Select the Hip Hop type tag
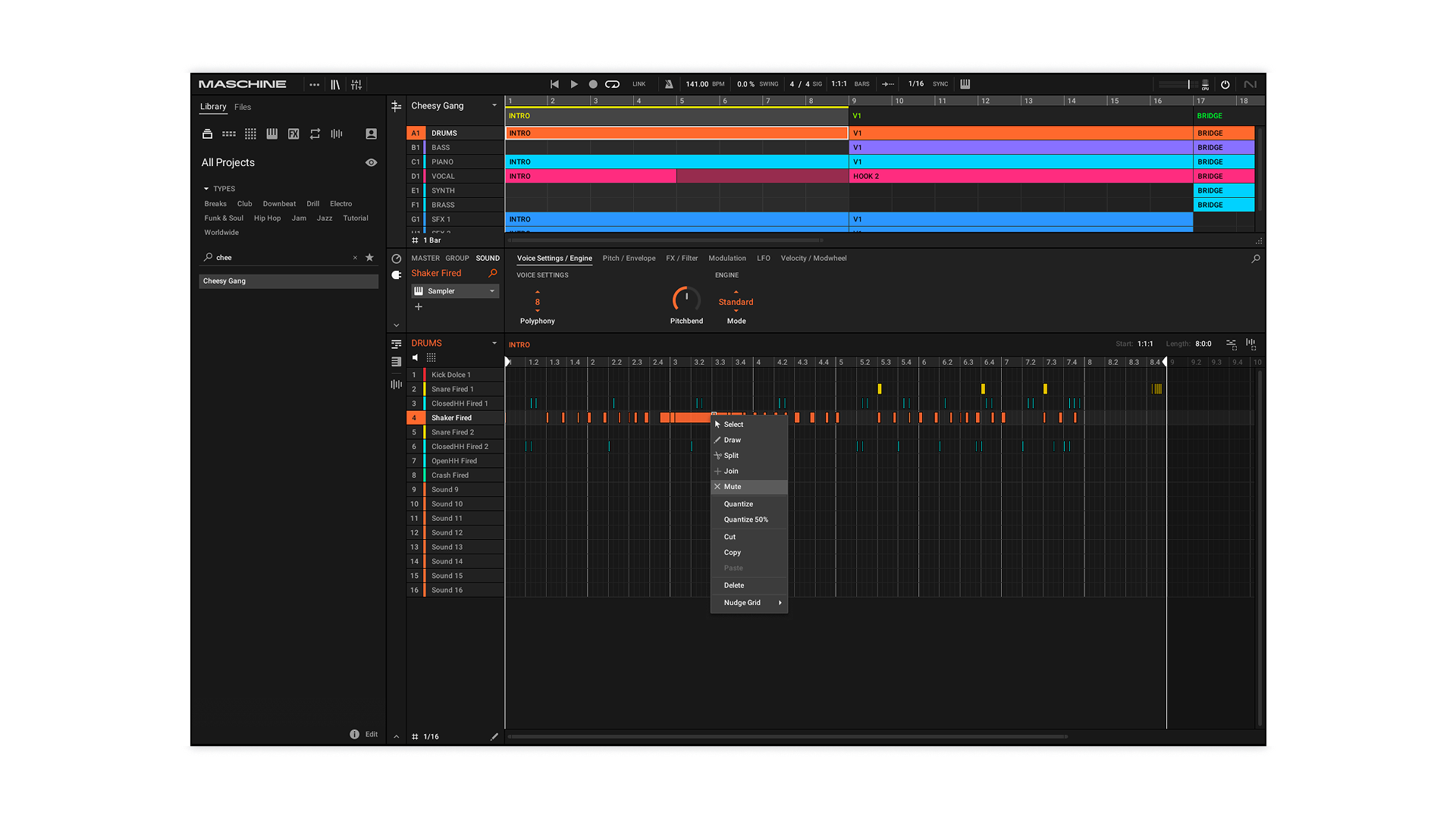This screenshot has height=819, width=1456. click(267, 218)
